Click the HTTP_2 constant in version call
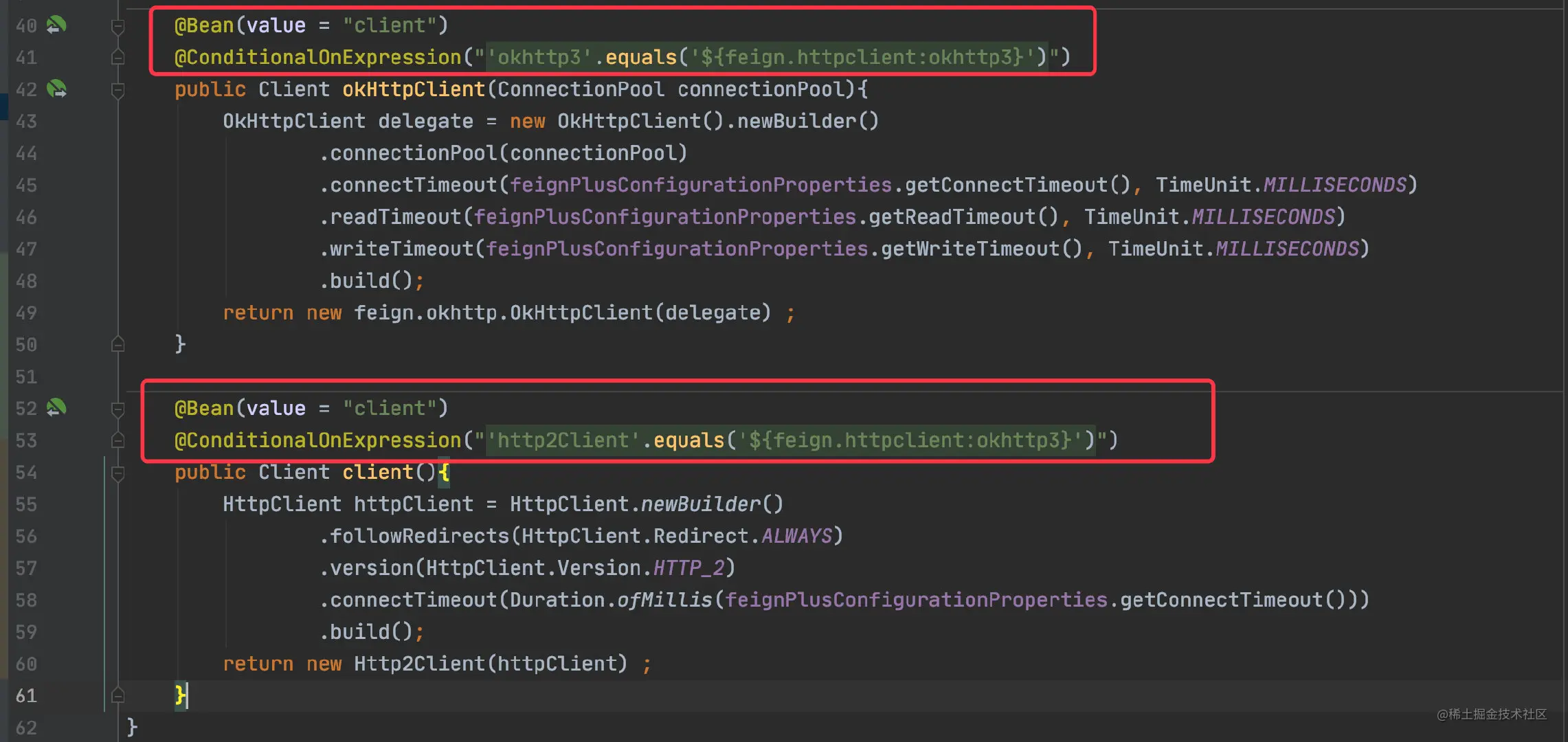The height and width of the screenshot is (742, 1568). (x=689, y=568)
